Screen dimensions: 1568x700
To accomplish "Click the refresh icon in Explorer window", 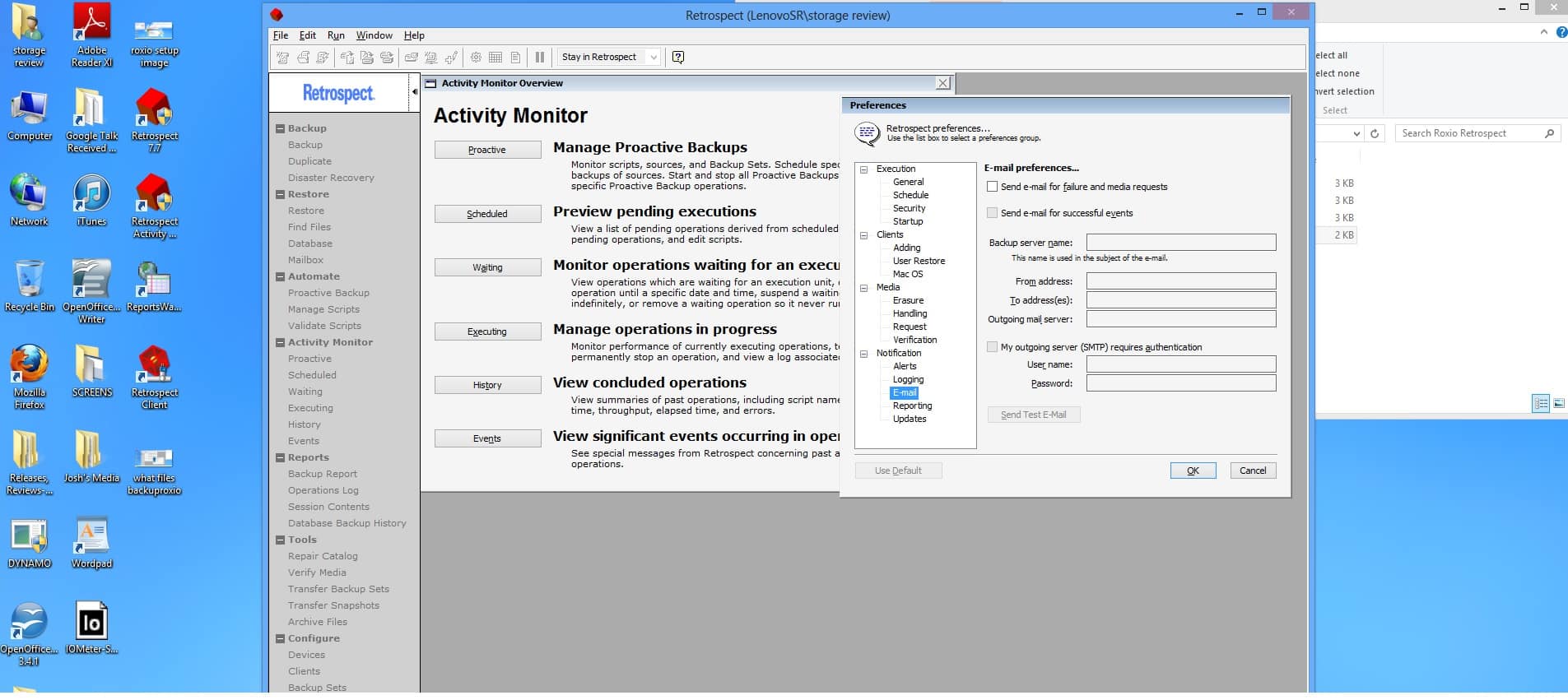I will (x=1375, y=133).
